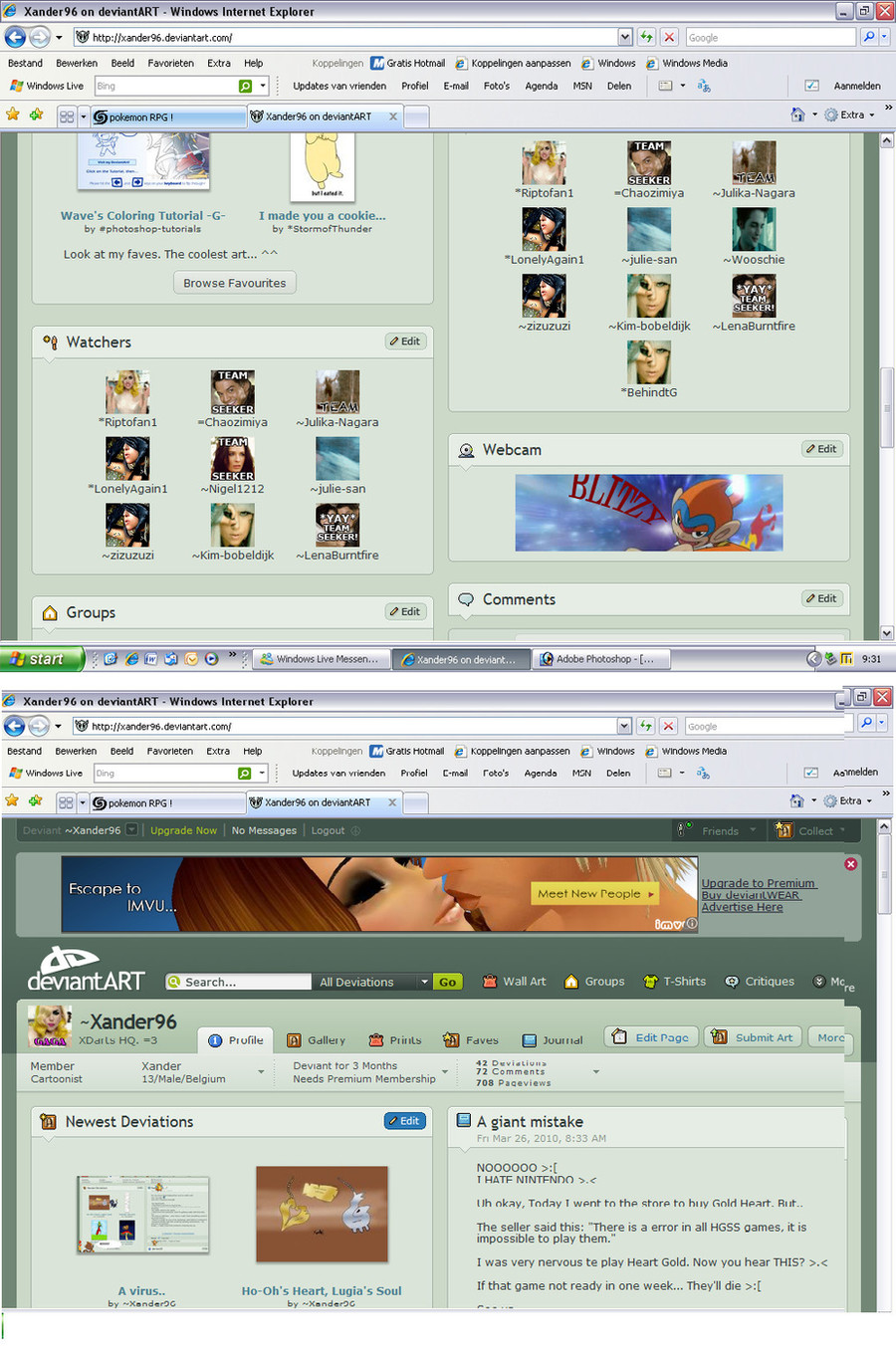Image resolution: width=896 pixels, height=1358 pixels.
Task: Click No Messages in the deviantART top bar
Action: coord(264,830)
